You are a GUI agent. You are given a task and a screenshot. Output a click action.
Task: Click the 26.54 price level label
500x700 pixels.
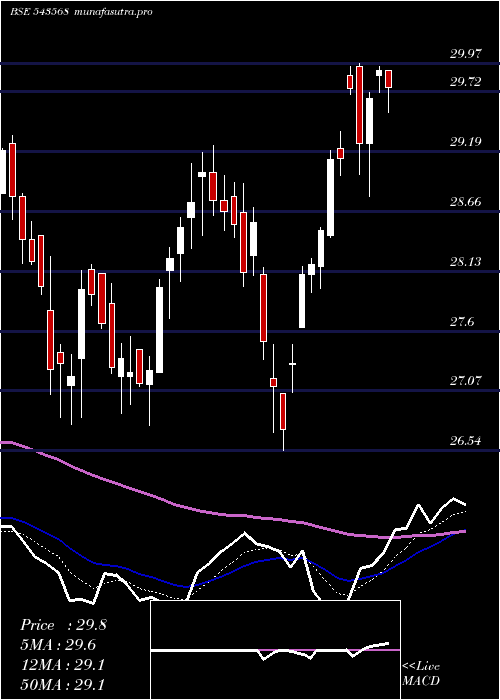(466, 442)
